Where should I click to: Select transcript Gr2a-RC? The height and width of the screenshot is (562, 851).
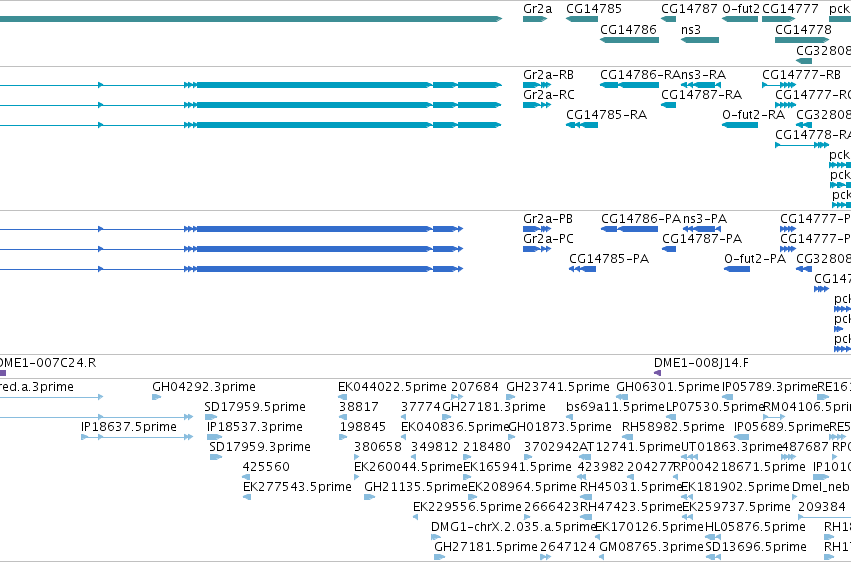pyautogui.click(x=548, y=95)
